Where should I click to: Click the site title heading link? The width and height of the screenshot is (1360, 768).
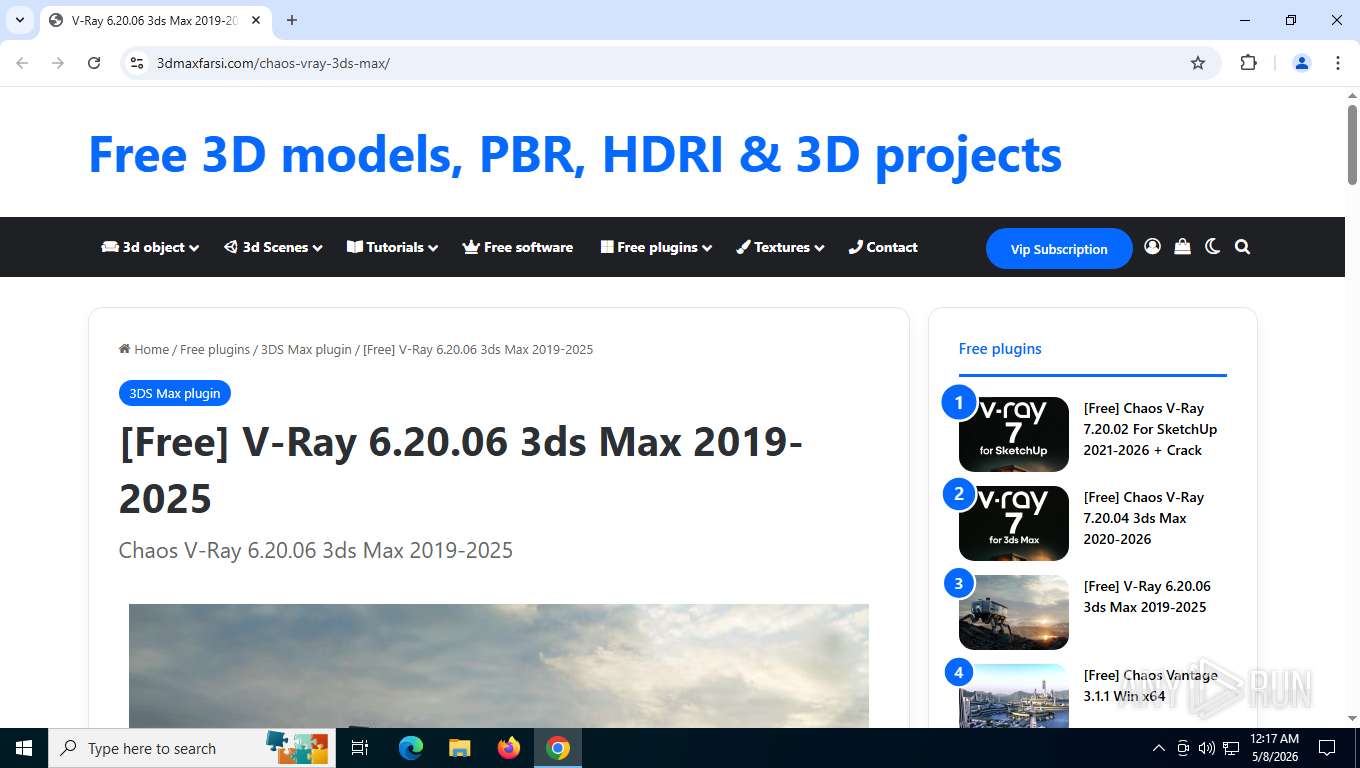coord(575,154)
